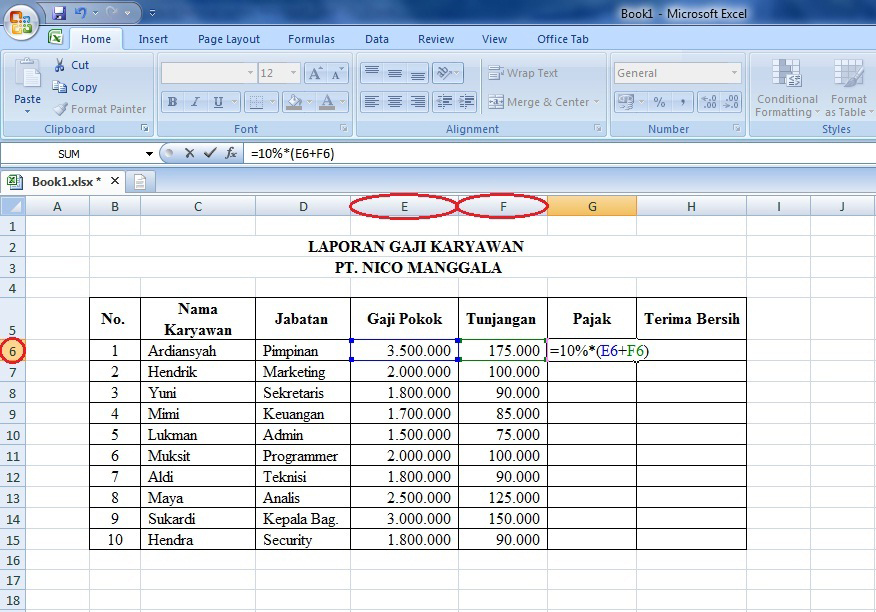Click Insert Function fx icon

click(231, 153)
